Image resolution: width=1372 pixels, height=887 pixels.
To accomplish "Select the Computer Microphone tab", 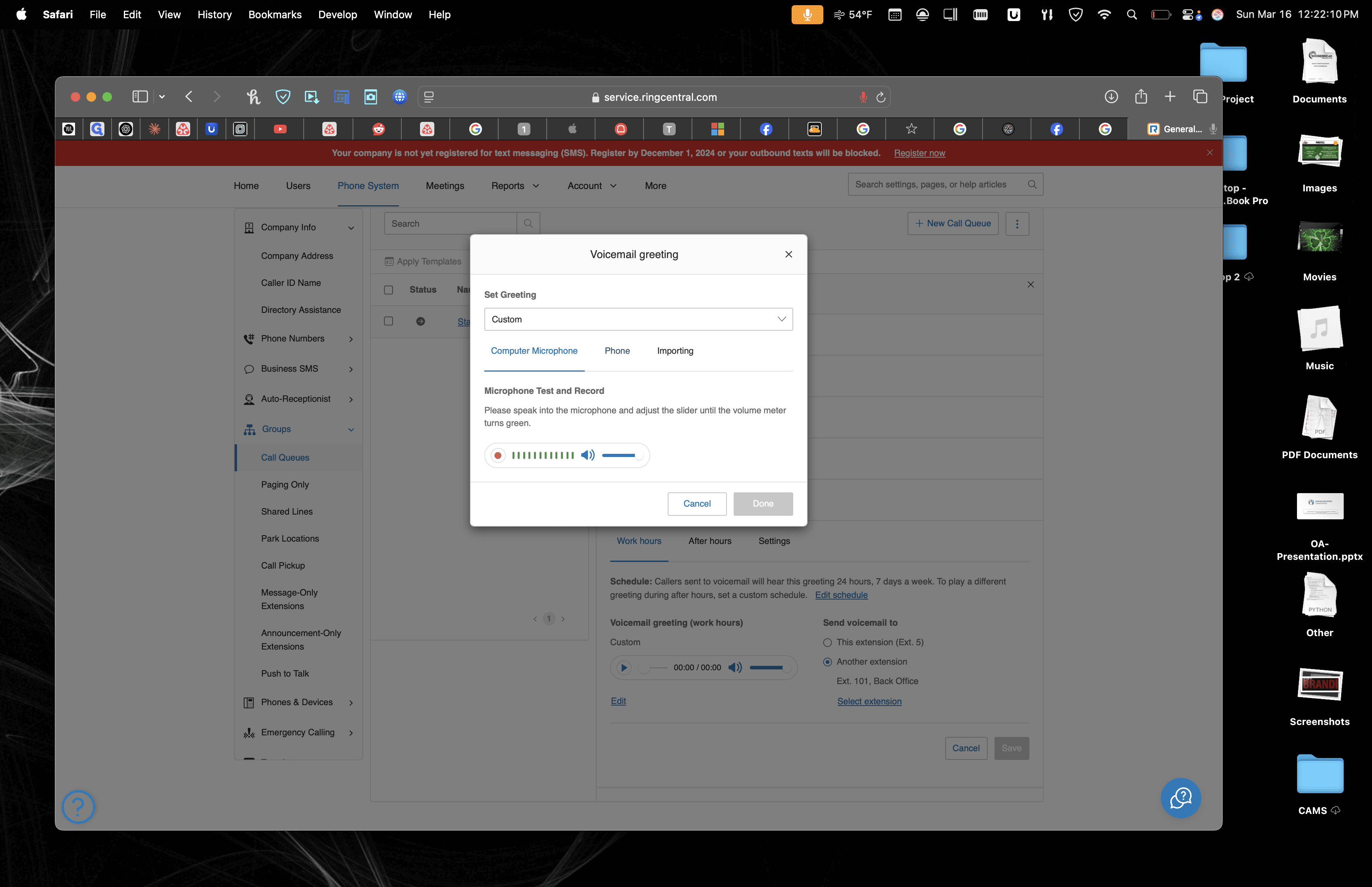I will [x=534, y=351].
